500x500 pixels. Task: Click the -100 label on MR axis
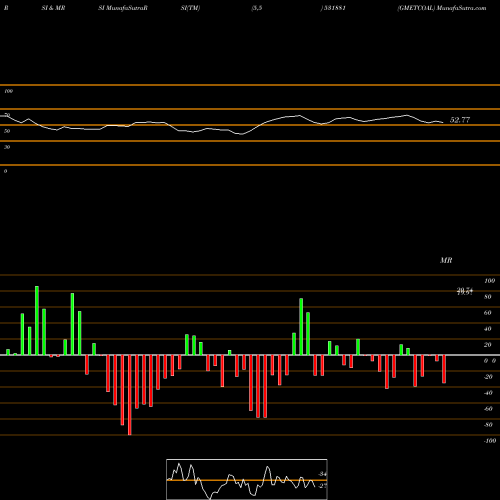click(x=490, y=441)
